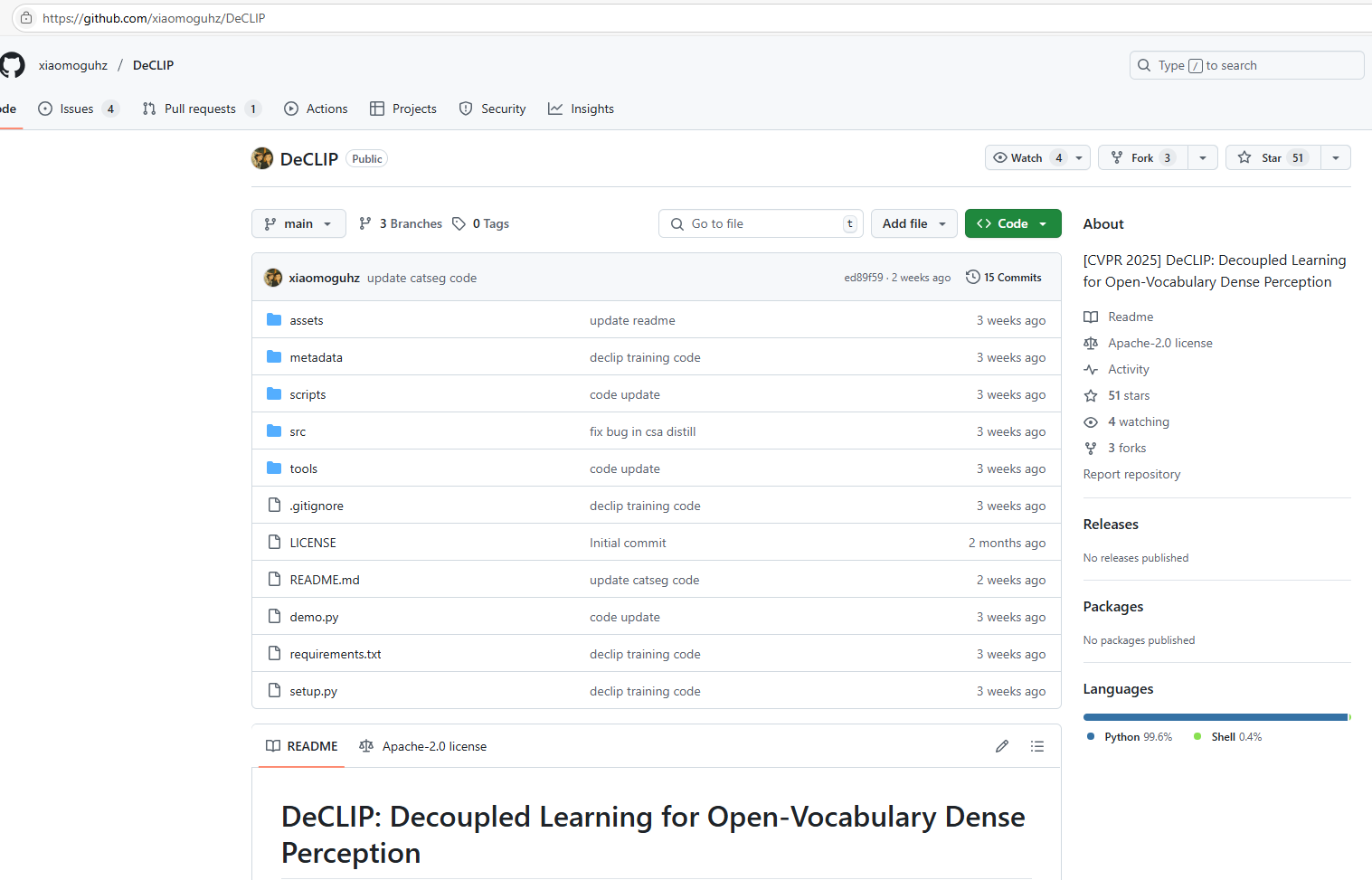Viewport: 1372px width, 880px height.
Task: Switch to the Projects tab
Action: coord(403,109)
